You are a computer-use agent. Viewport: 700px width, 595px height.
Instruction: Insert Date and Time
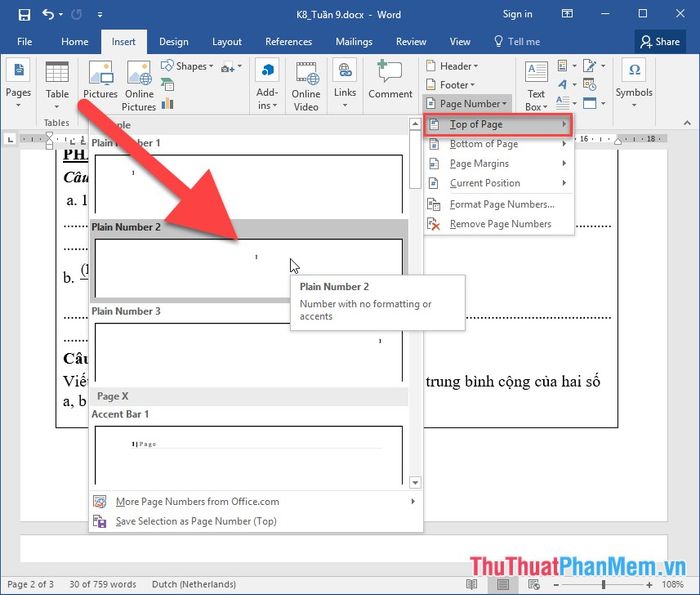pos(590,84)
